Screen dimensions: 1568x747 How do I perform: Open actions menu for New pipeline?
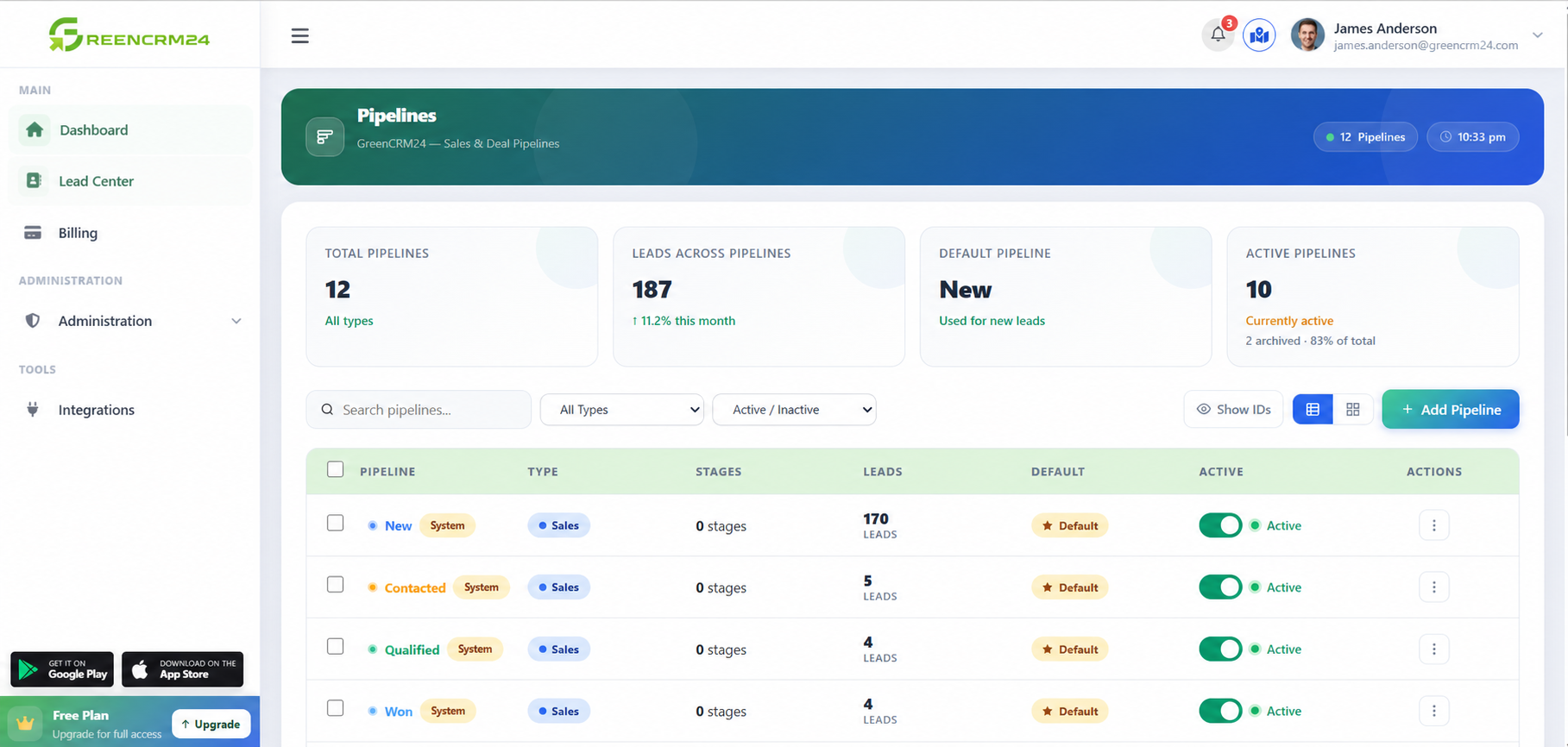(1434, 525)
